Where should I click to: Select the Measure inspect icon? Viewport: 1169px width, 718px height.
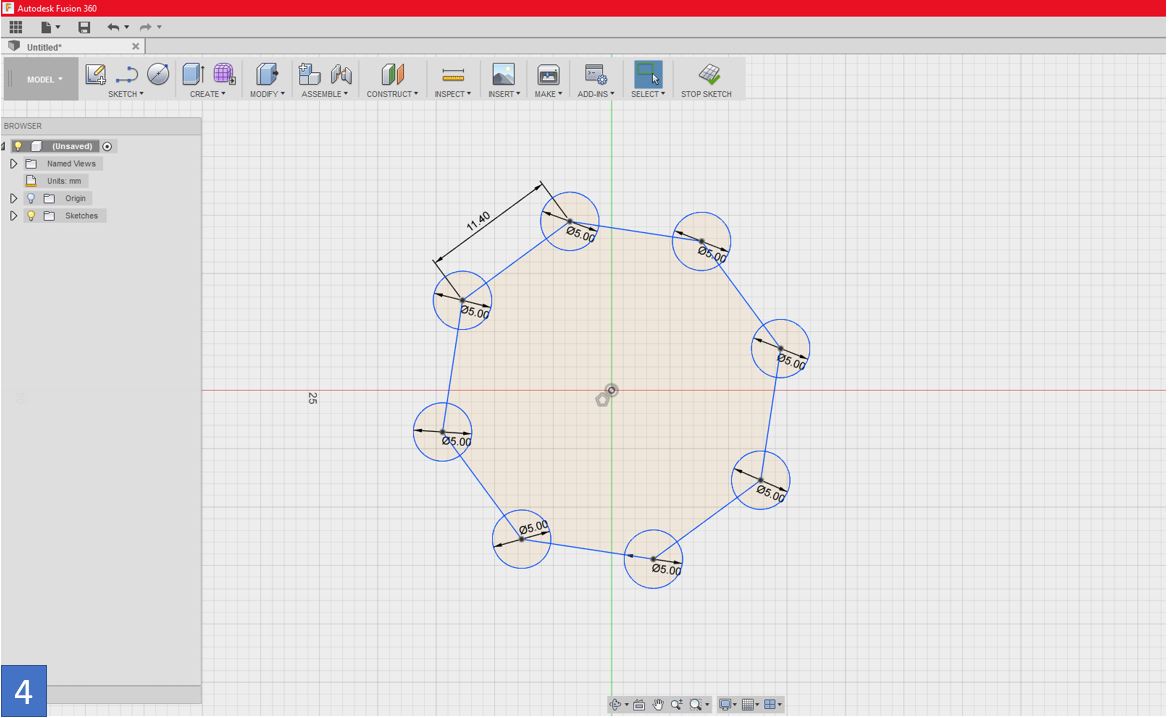tap(453, 74)
